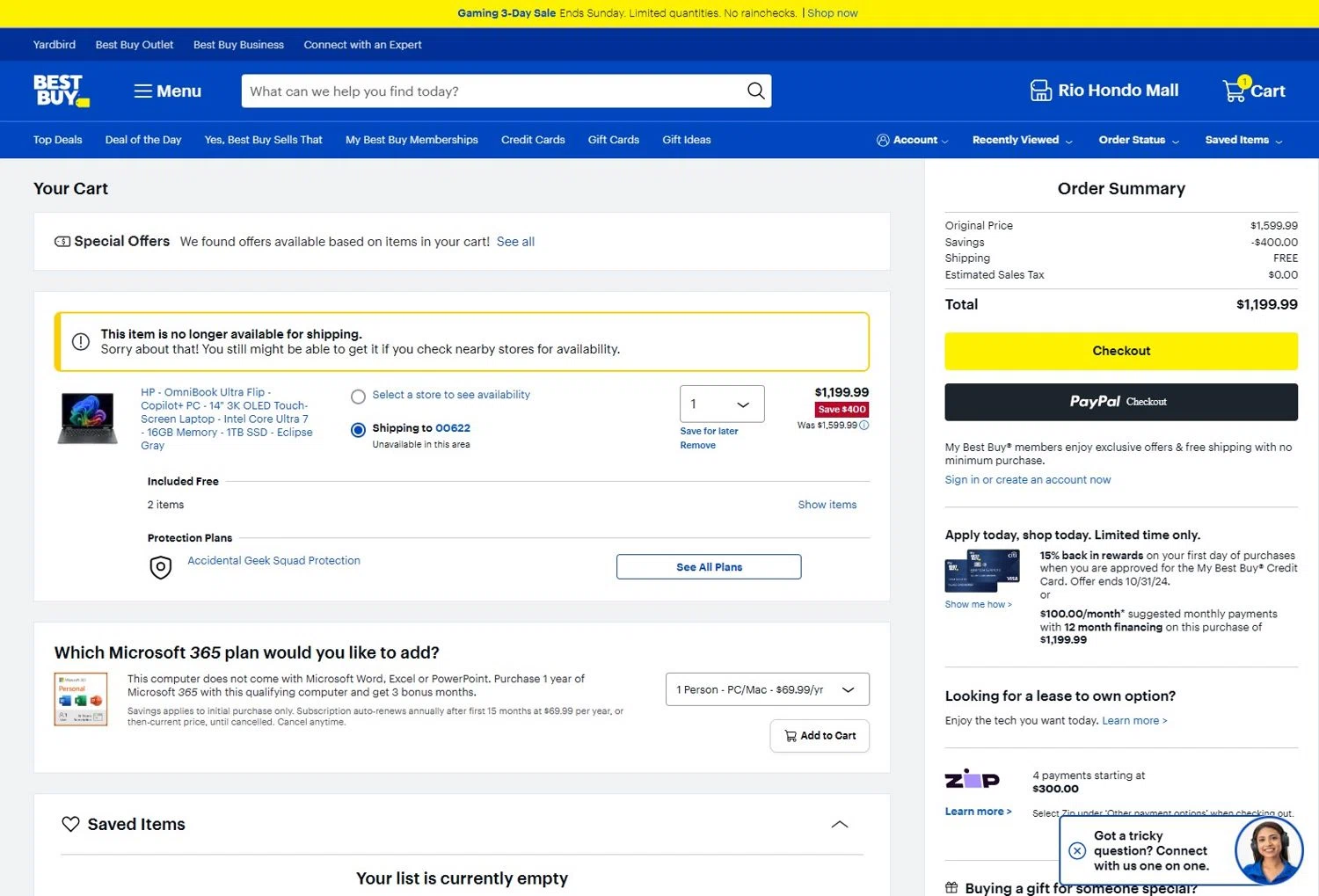Click the PayPal Checkout button

pos(1121,402)
